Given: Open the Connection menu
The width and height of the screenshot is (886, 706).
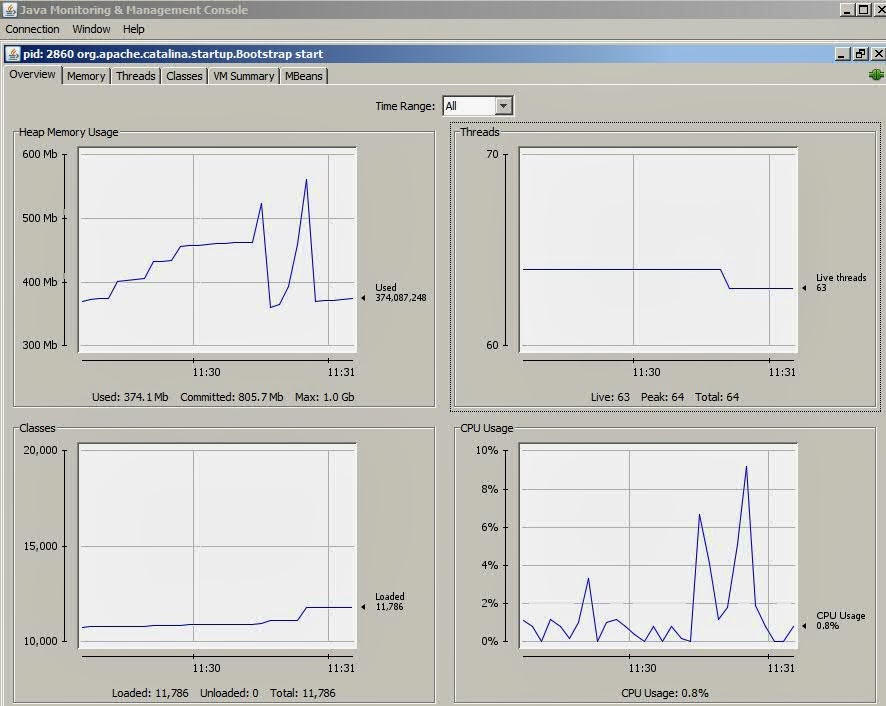Looking at the screenshot, I should coord(32,29).
